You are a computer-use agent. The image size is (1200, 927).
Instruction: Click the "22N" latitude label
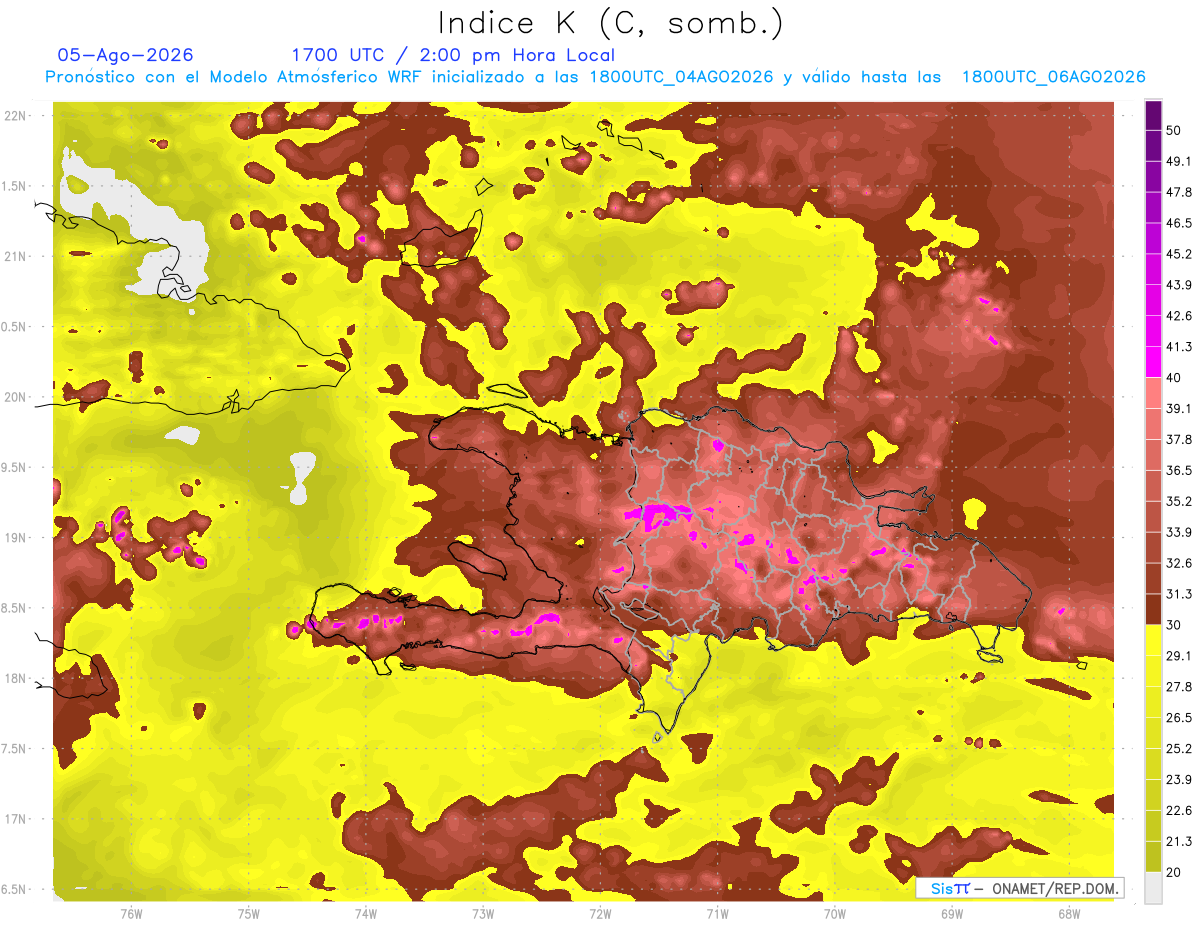click(16, 115)
